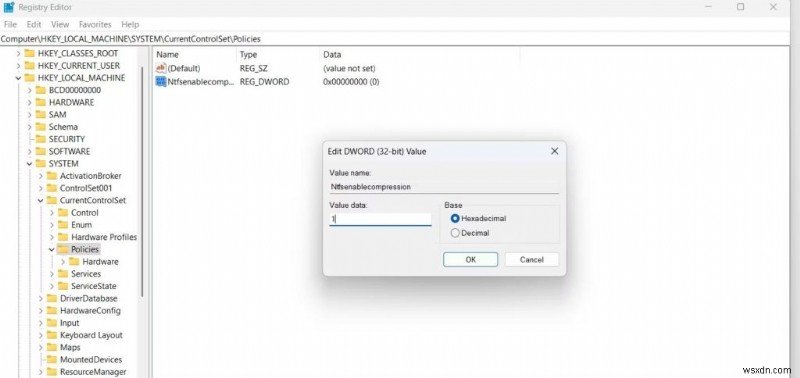
Task: Click the ActivationBroker folder icon
Action: (52, 175)
